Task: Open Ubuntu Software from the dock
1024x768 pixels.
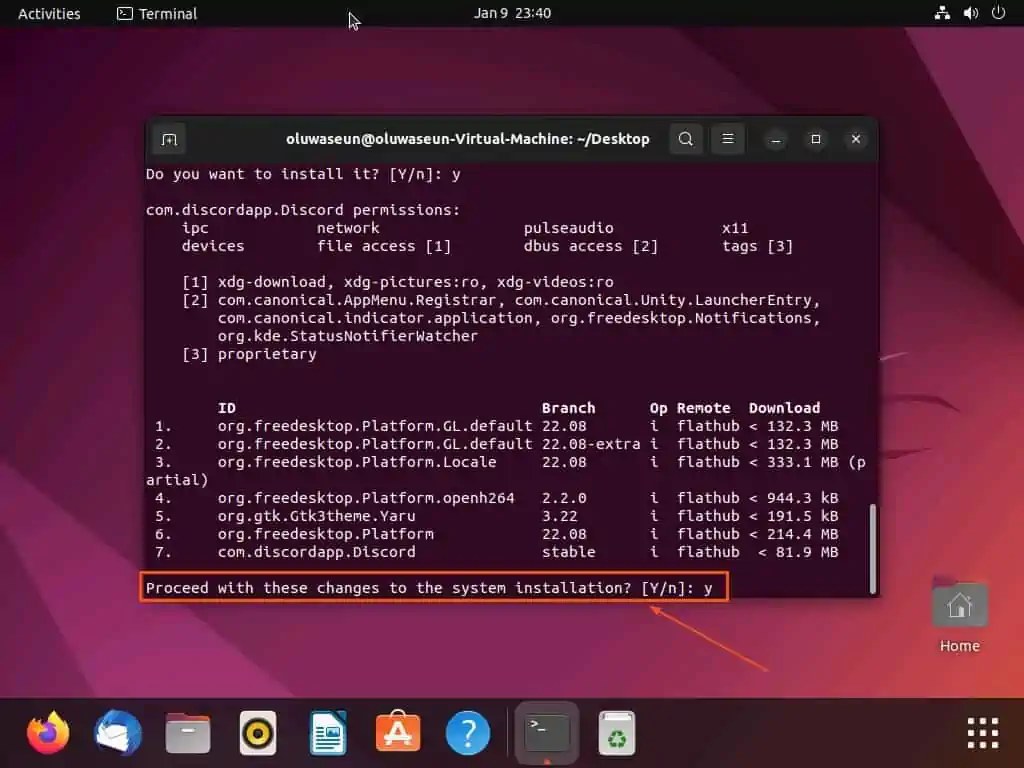Action: (x=398, y=731)
